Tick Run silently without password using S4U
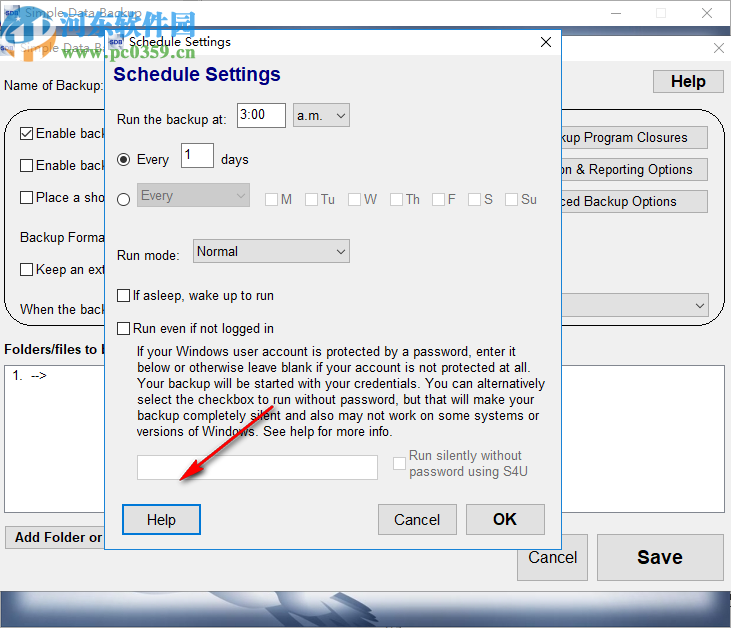Screen dimensions: 731x628 click(x=399, y=463)
